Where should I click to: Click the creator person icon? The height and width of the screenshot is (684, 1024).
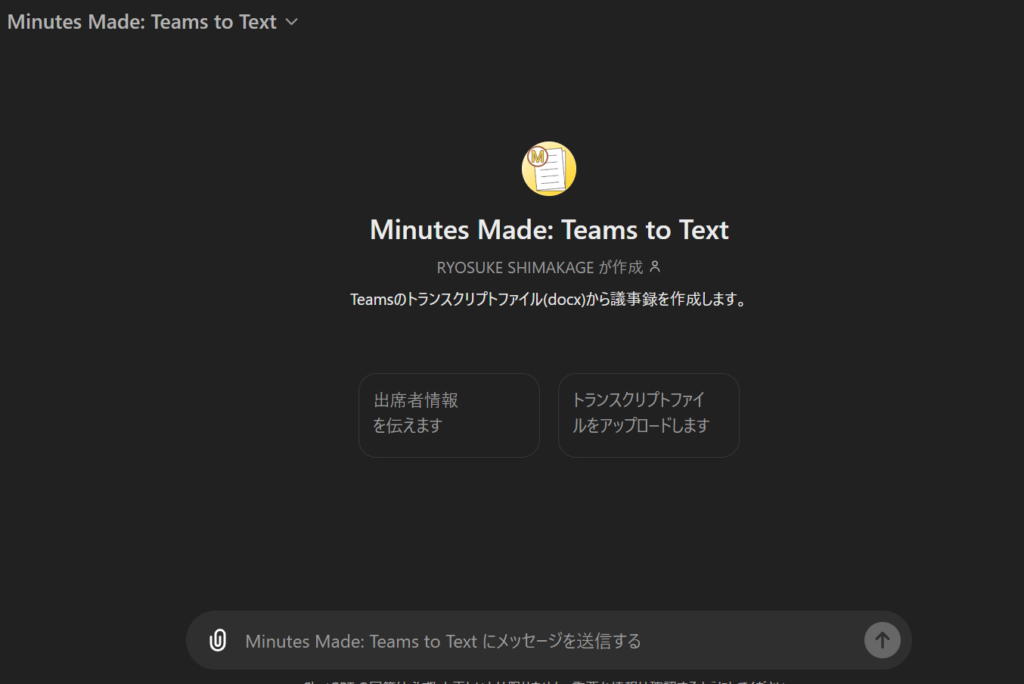click(655, 267)
